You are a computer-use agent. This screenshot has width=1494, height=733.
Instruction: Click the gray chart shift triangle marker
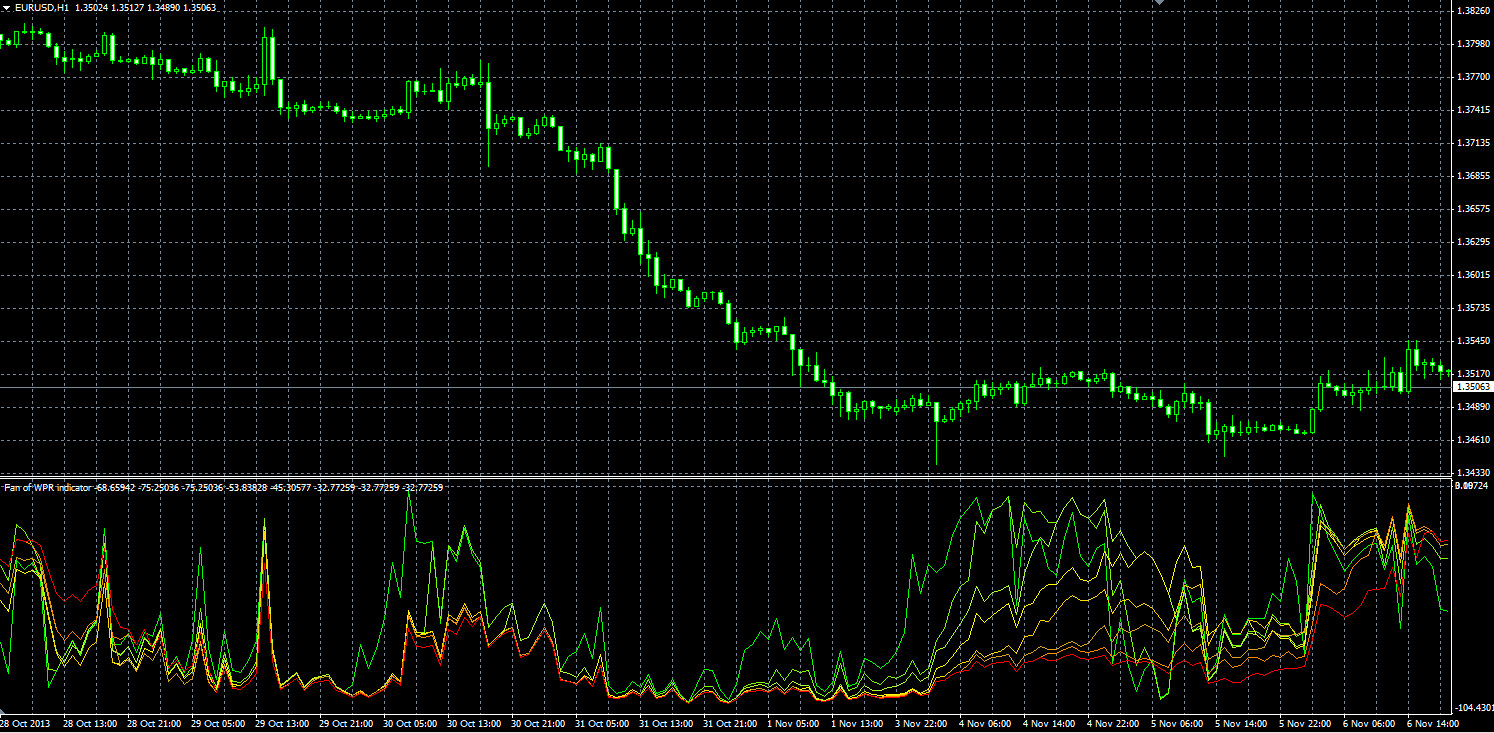(x=1159, y=3)
